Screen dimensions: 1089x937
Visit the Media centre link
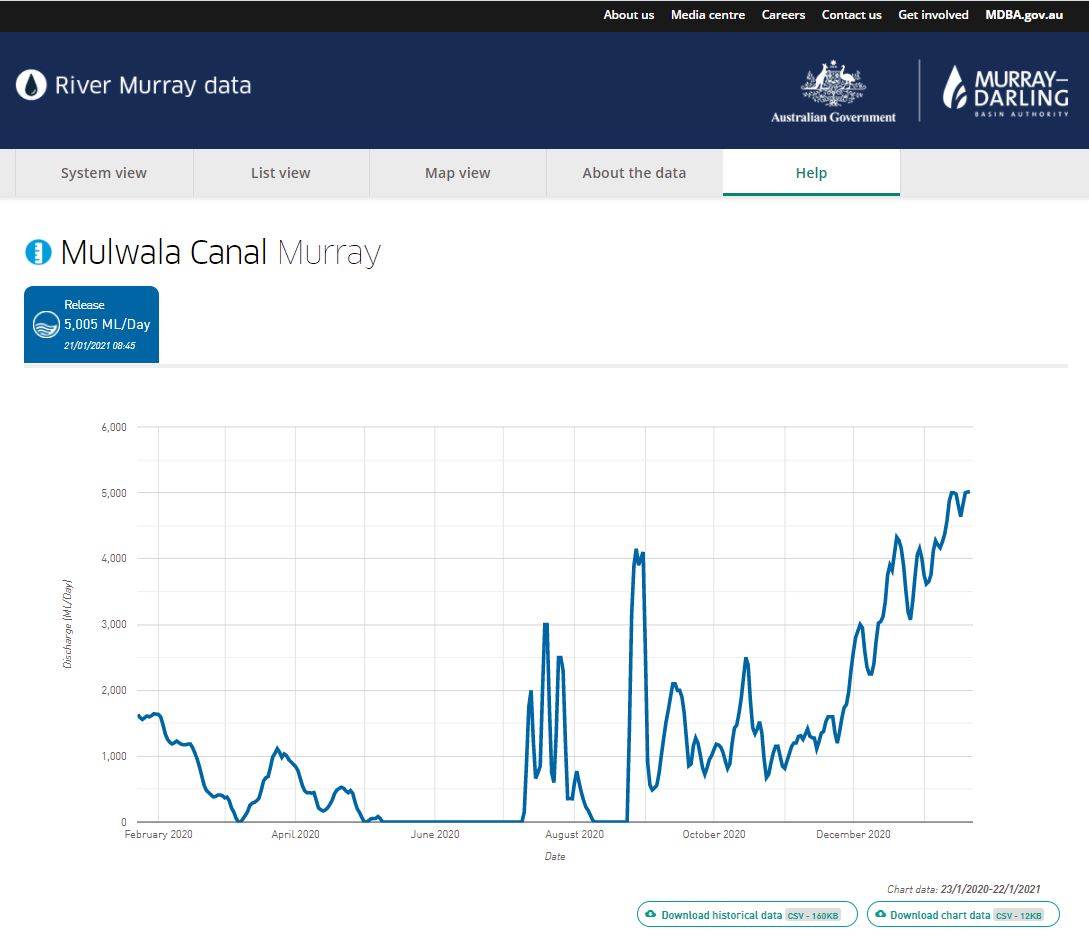tap(708, 15)
